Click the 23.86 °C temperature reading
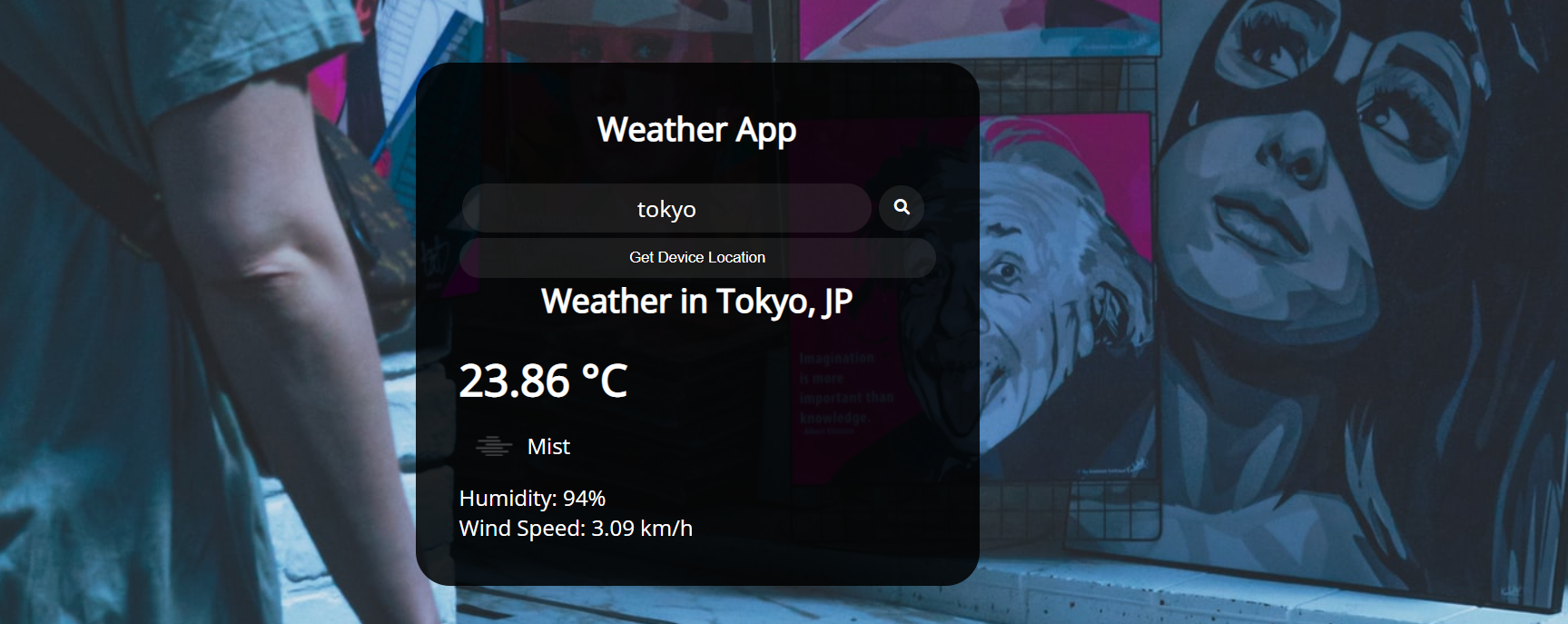Viewport: 1568px width, 624px height. 543,381
